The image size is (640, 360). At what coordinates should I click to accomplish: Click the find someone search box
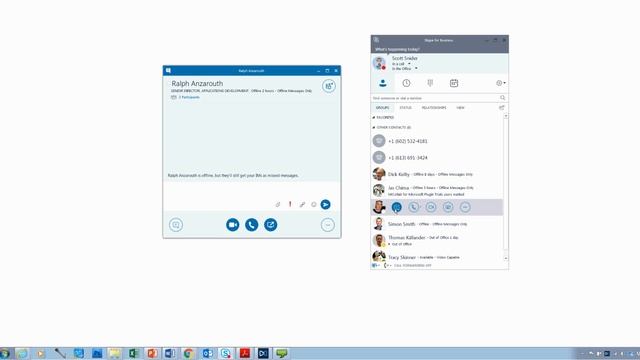click(435, 98)
